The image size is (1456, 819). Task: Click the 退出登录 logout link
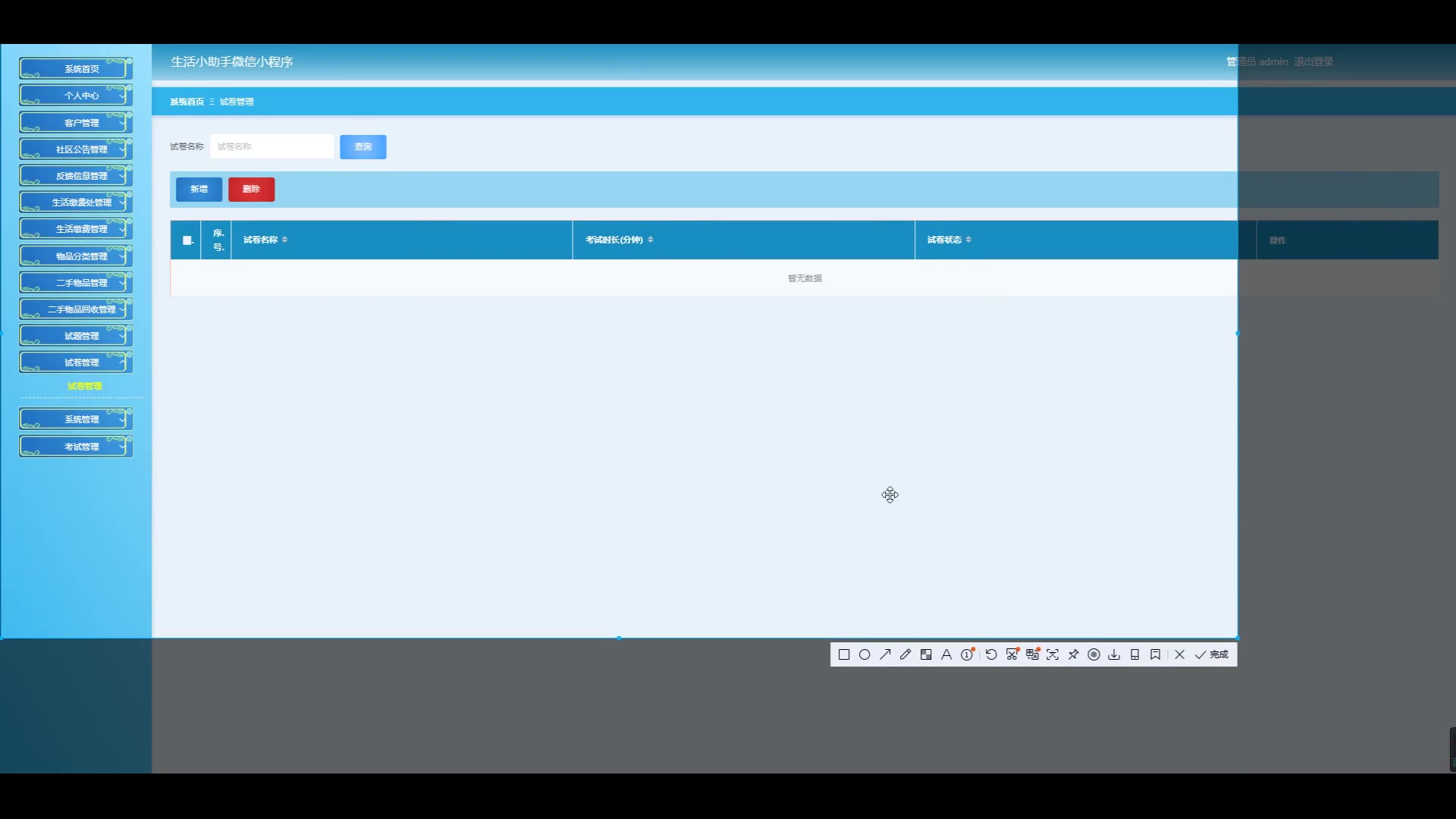coord(1313,61)
